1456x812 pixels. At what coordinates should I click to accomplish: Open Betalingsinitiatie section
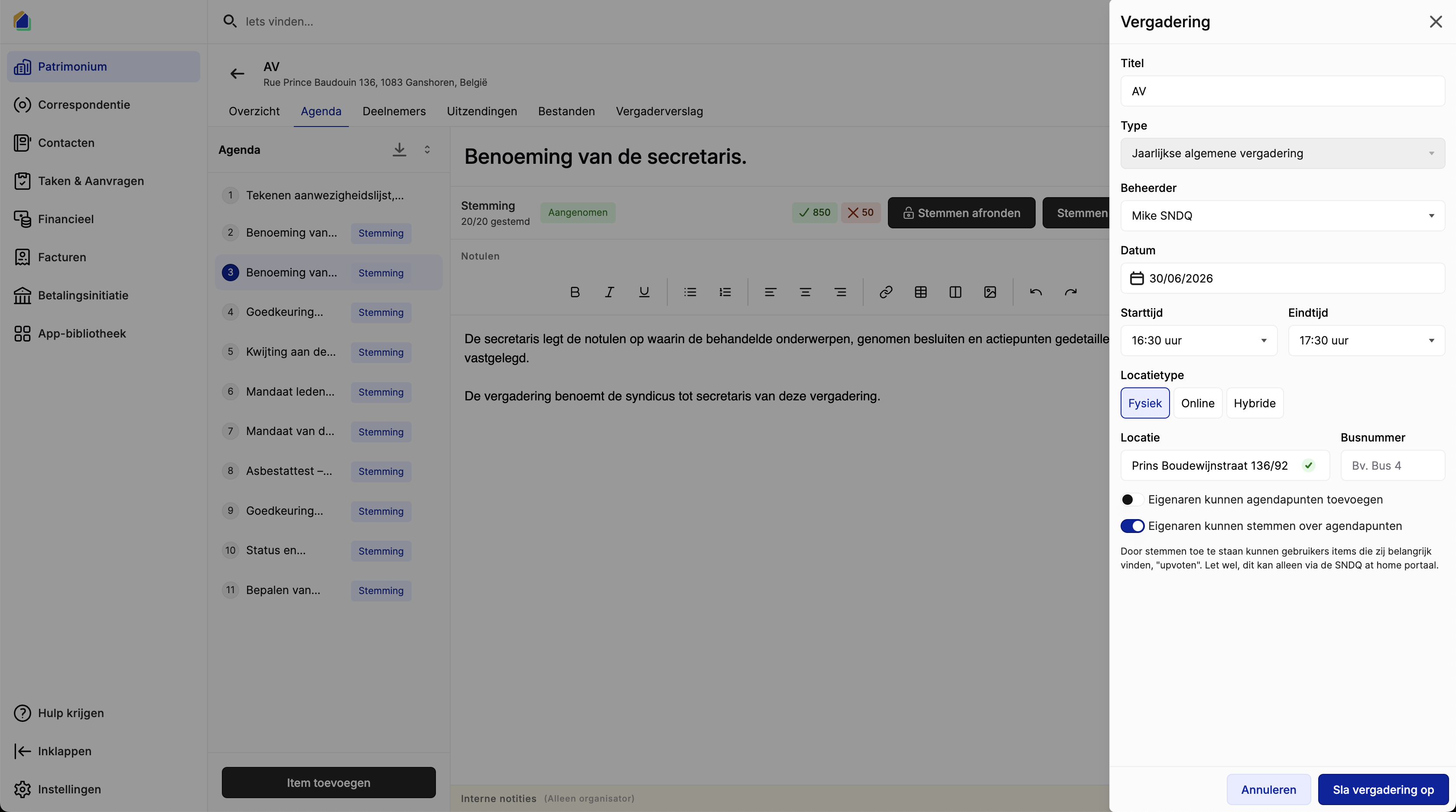tap(104, 296)
